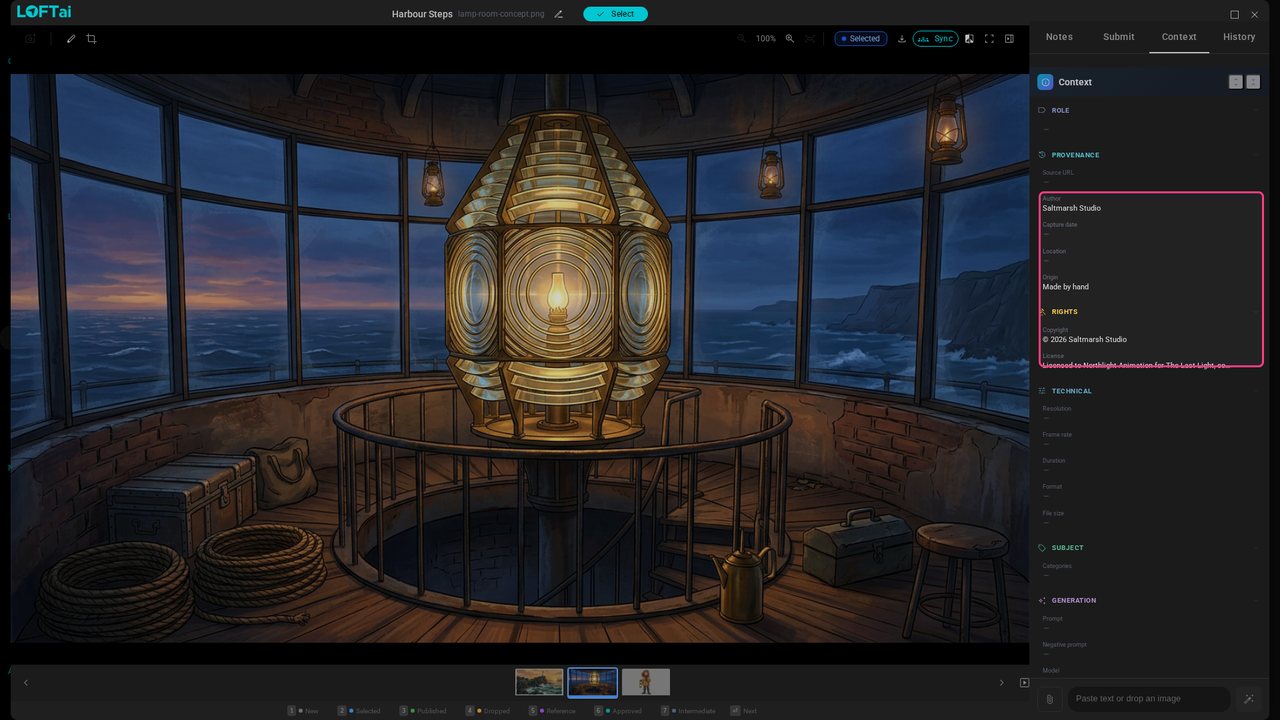Rename file using the edit pencil icon

point(559,14)
